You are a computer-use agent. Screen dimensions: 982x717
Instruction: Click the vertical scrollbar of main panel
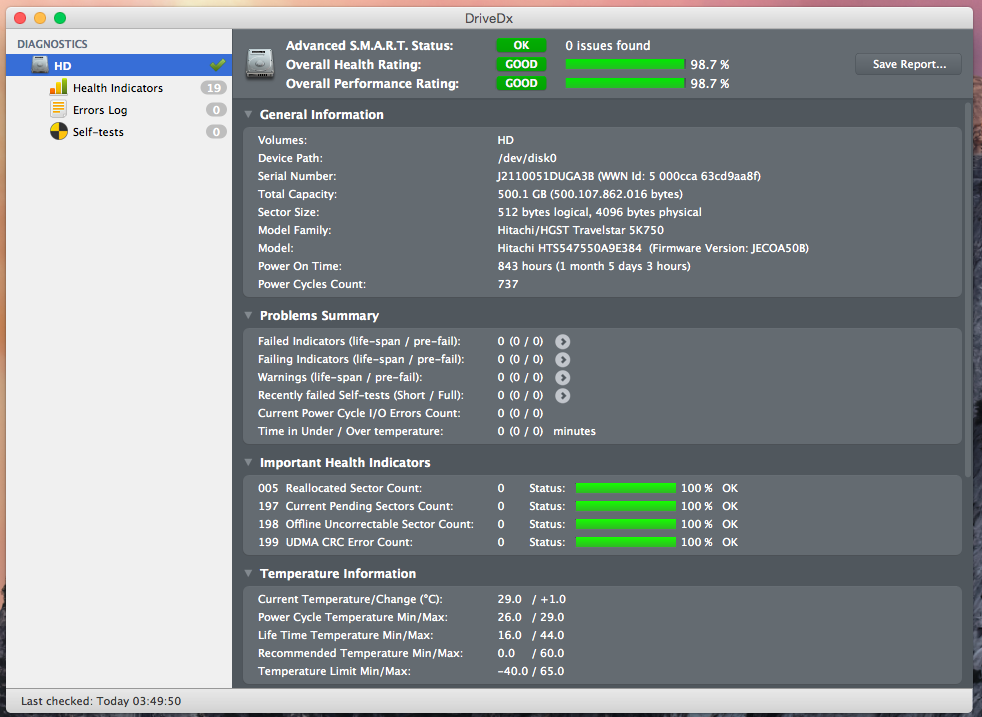[x=968, y=288]
